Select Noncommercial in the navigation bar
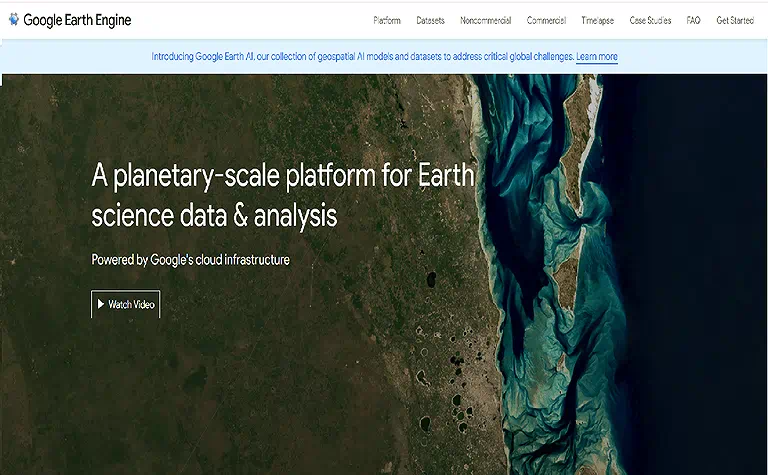This screenshot has width=768, height=475. click(485, 21)
